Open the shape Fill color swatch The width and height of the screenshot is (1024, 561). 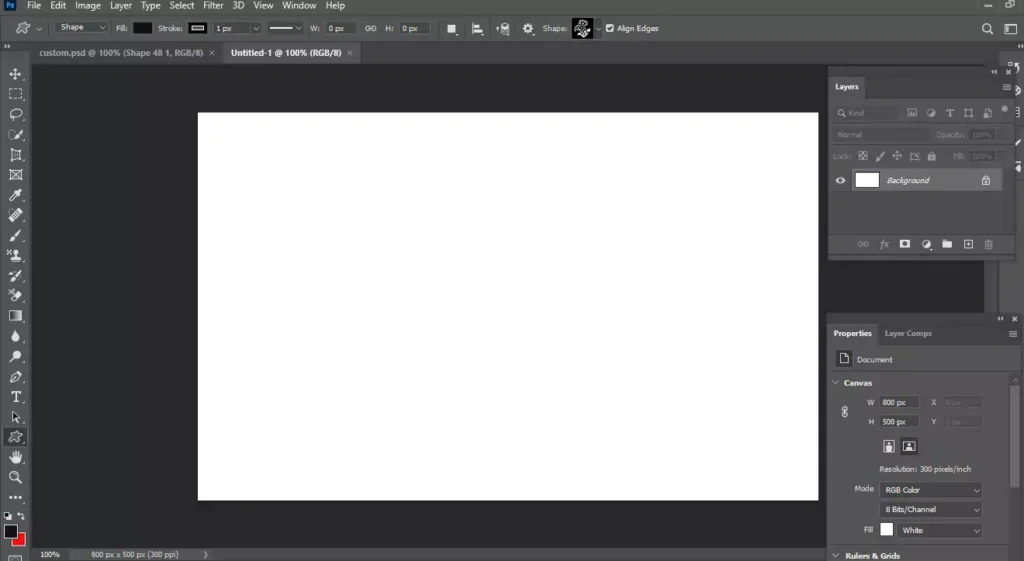(x=142, y=28)
